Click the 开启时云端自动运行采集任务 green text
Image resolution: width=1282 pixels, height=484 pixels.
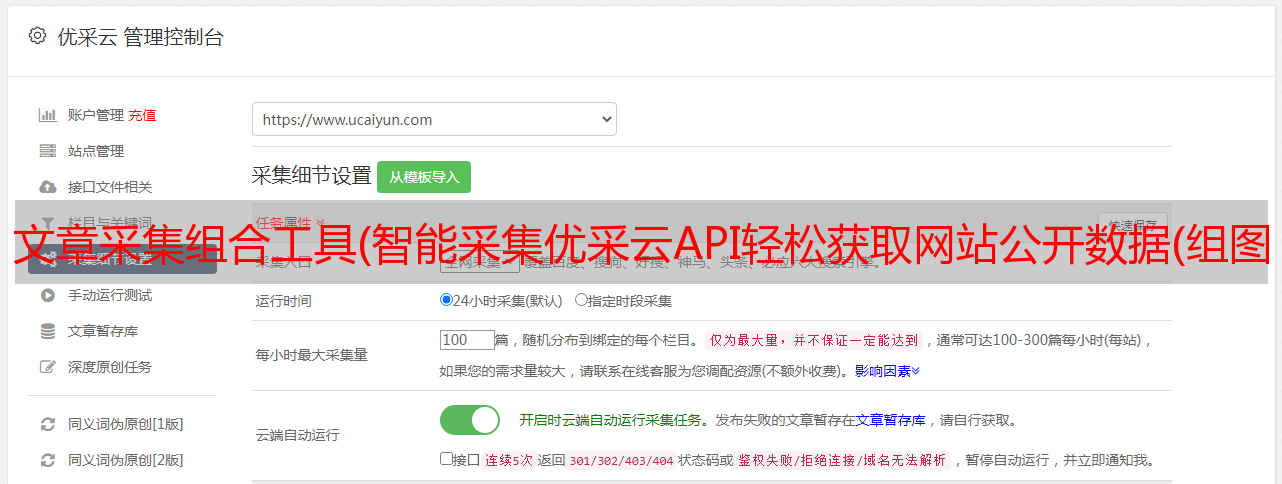pyautogui.click(x=610, y=420)
